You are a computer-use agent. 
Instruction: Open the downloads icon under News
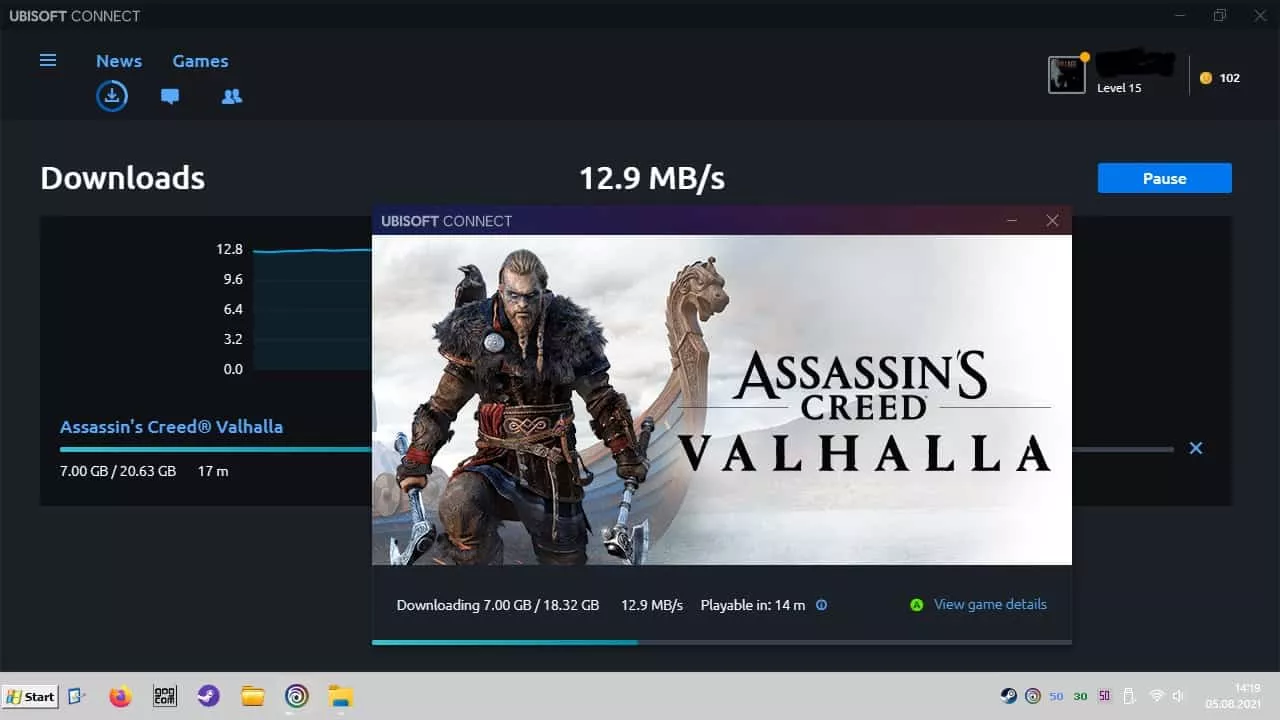click(112, 96)
